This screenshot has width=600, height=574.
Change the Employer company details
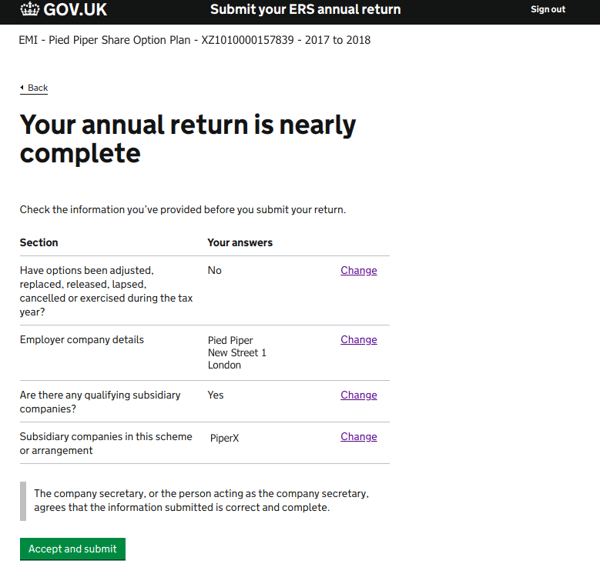click(x=359, y=340)
